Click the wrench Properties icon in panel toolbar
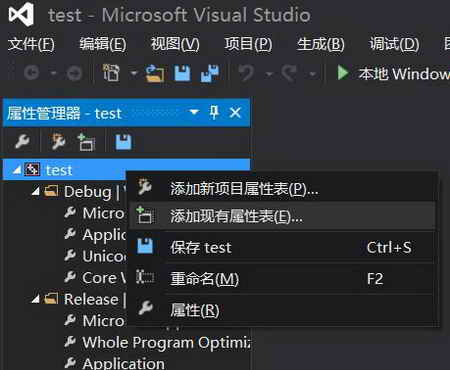 coord(22,142)
